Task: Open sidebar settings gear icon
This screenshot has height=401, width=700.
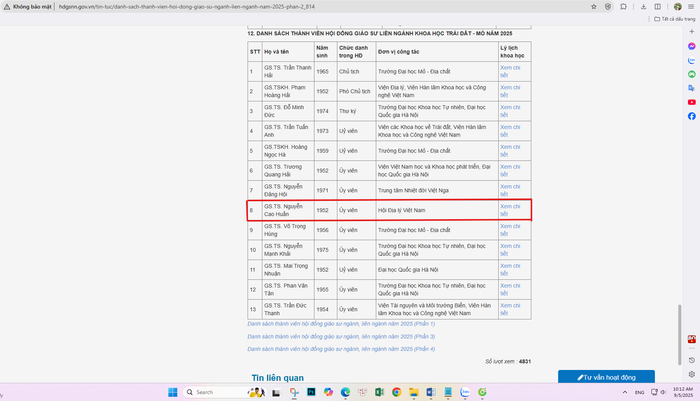Action: pyautogui.click(x=692, y=374)
